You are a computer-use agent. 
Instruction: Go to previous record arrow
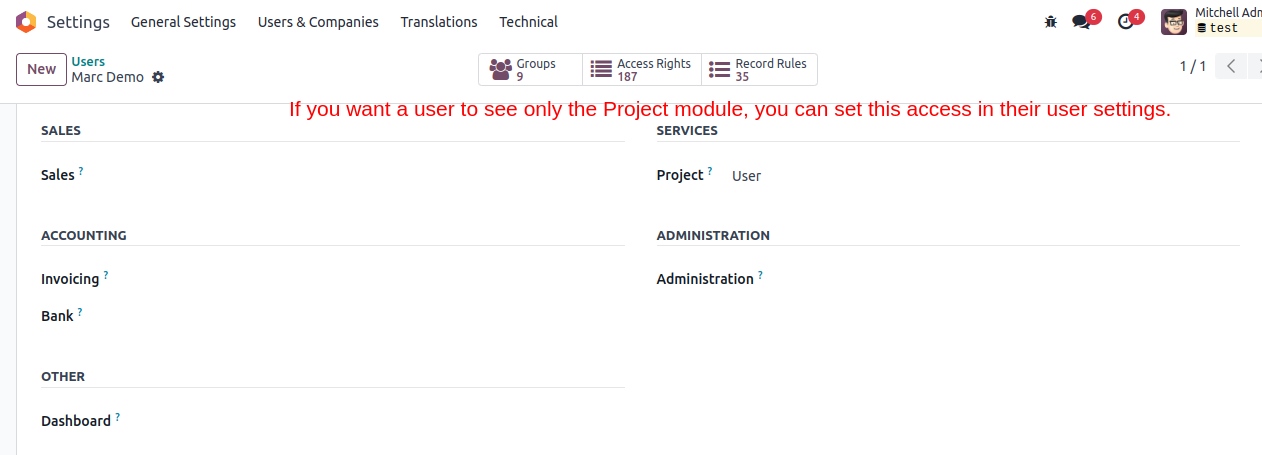click(1232, 67)
